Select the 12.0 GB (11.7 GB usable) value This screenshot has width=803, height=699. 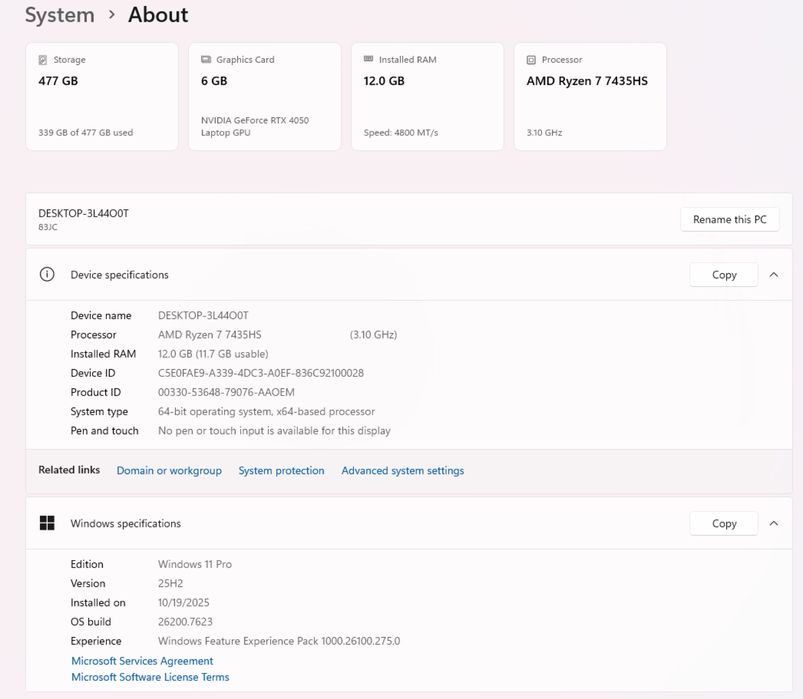pyautogui.click(x=213, y=354)
